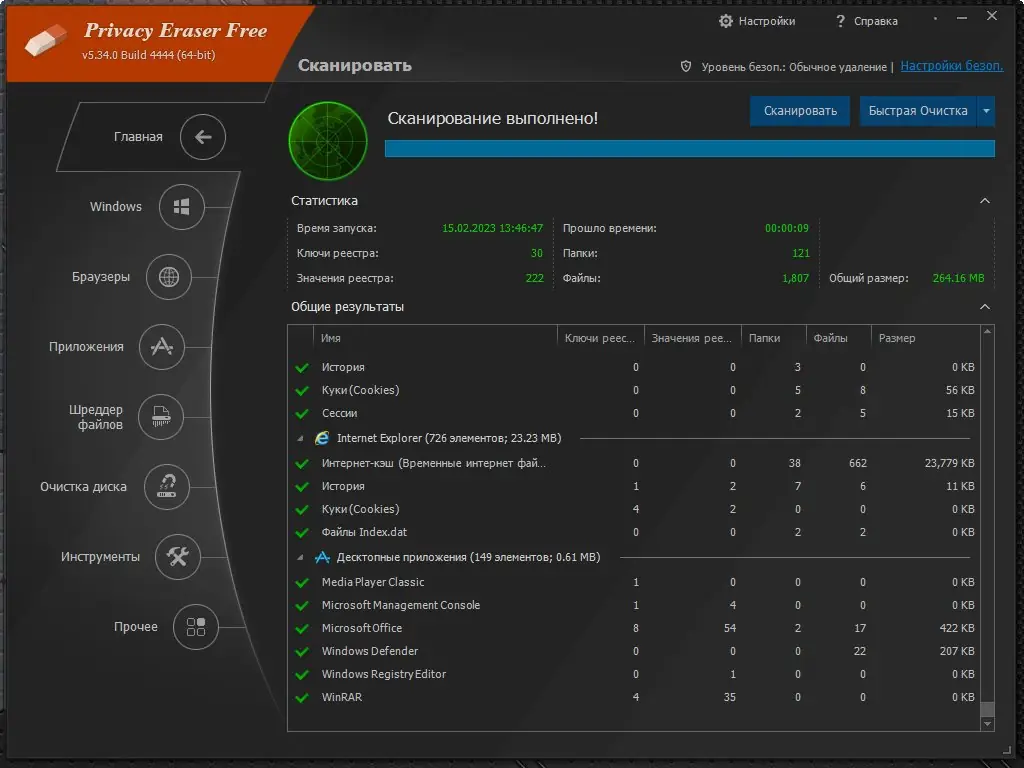The image size is (1024, 768).
Task: Click the Internet Explorer group icon
Action: pos(322,438)
